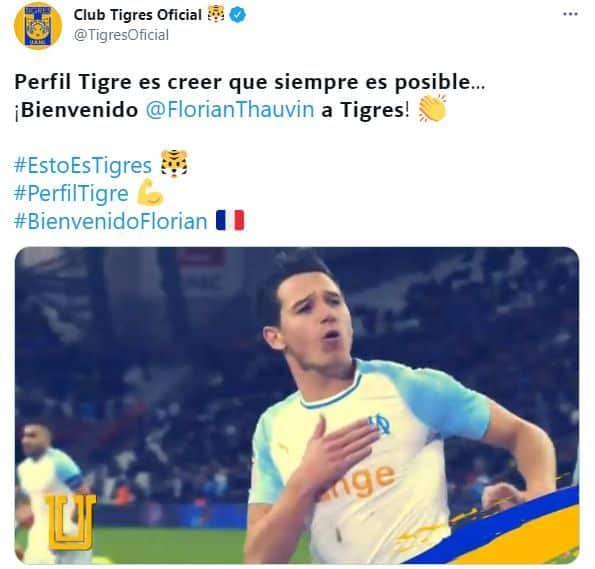Viewport: 595px width, 569px height.
Task: Click the clapping hands emoji
Action: 431,109
